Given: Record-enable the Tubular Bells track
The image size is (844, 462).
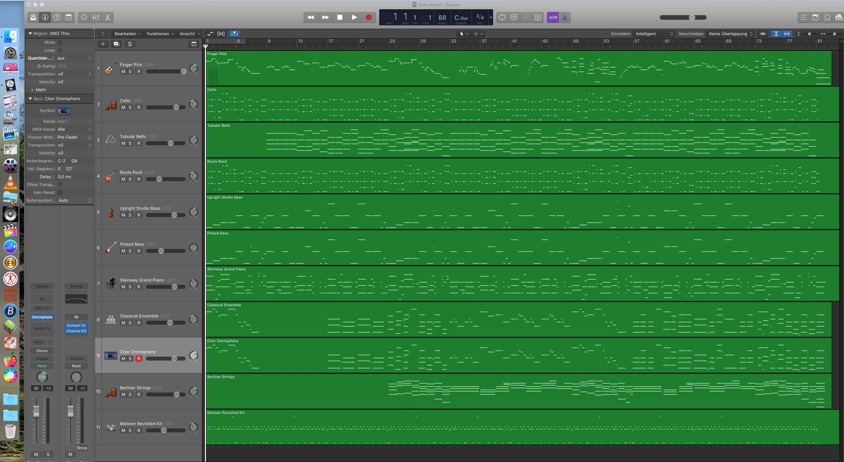Looking at the screenshot, I should pyautogui.click(x=138, y=143).
